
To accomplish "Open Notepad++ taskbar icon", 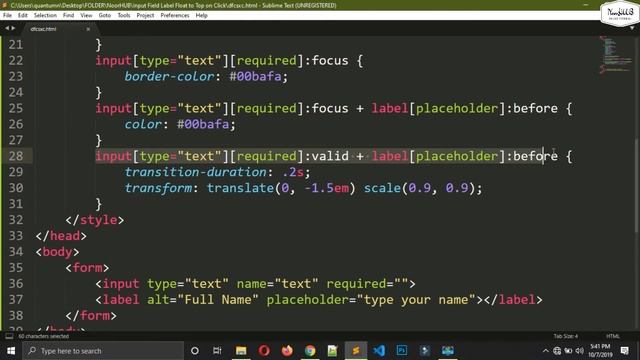I will tap(332, 351).
